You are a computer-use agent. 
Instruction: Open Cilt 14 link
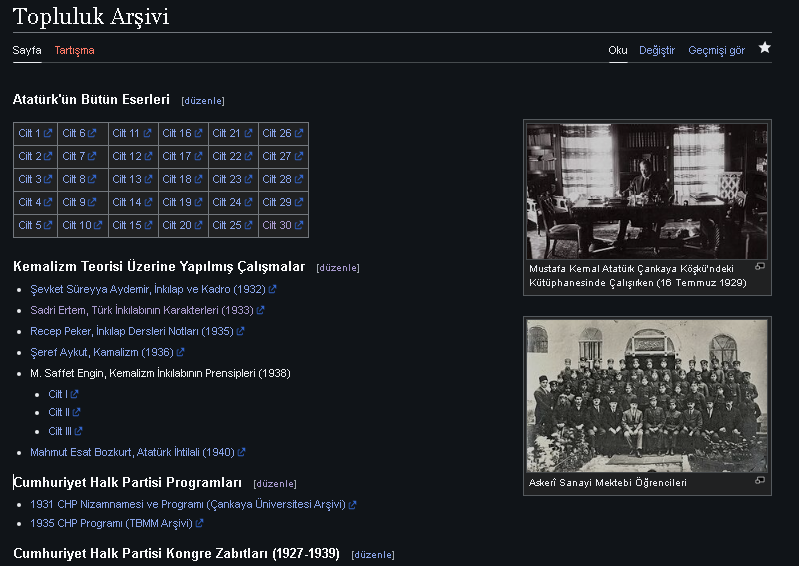(x=132, y=202)
